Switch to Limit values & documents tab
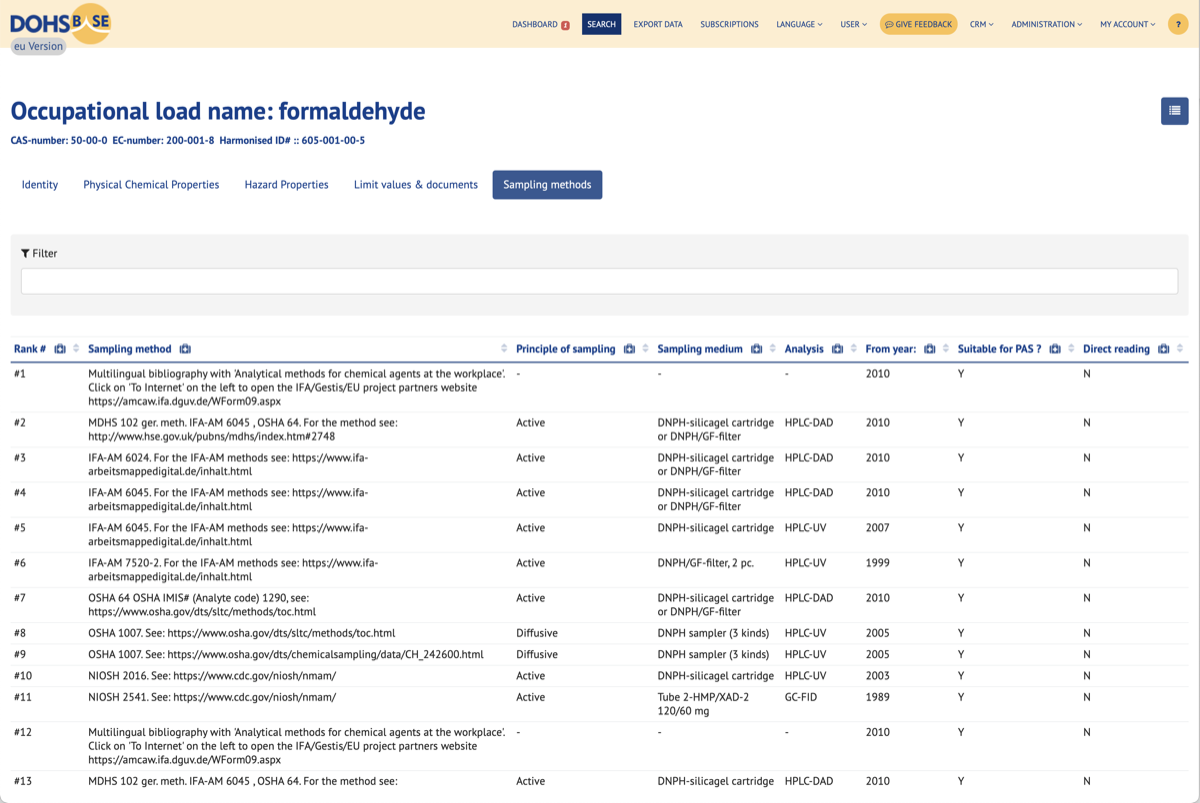 point(416,185)
